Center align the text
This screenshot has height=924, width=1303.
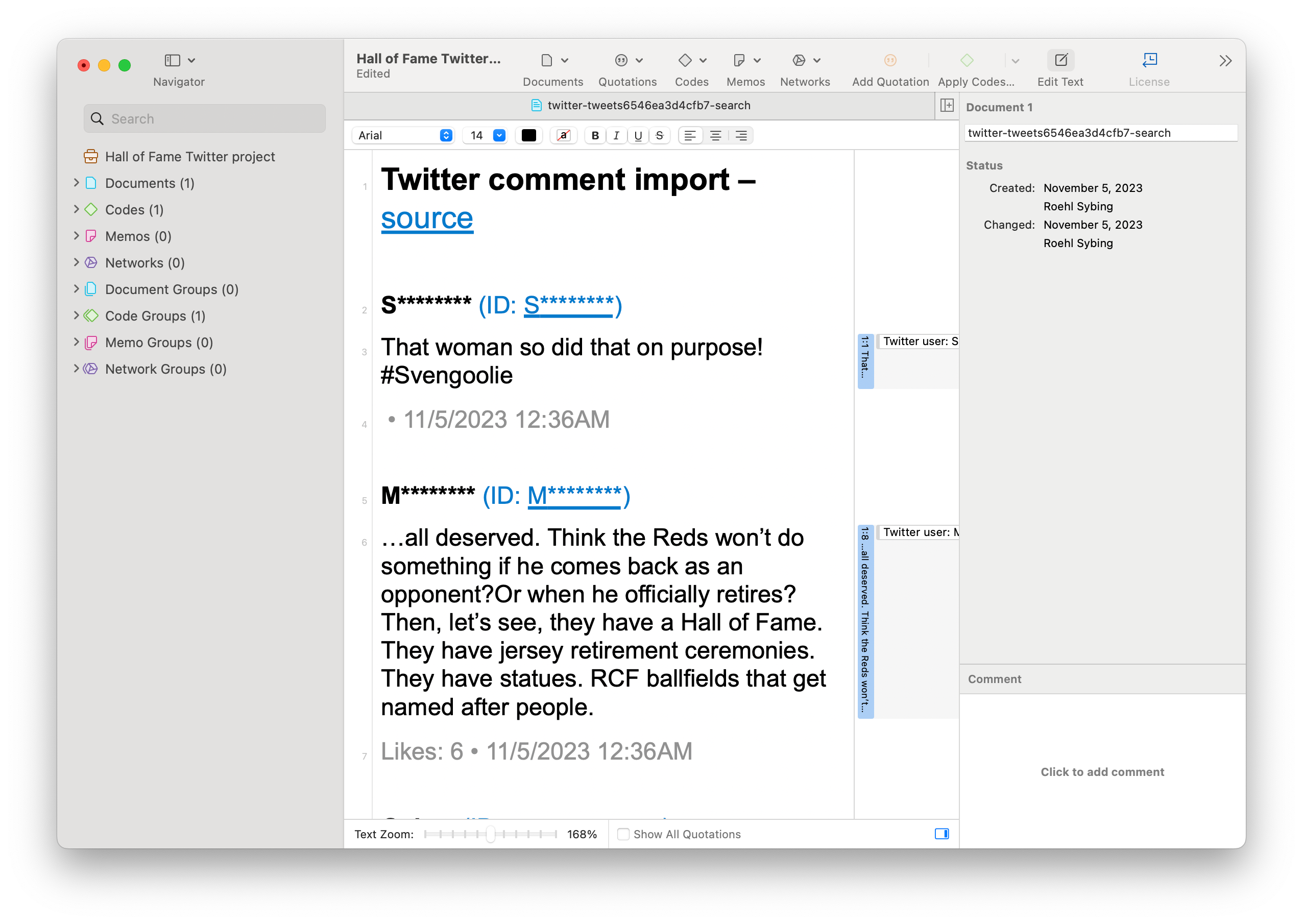[715, 135]
